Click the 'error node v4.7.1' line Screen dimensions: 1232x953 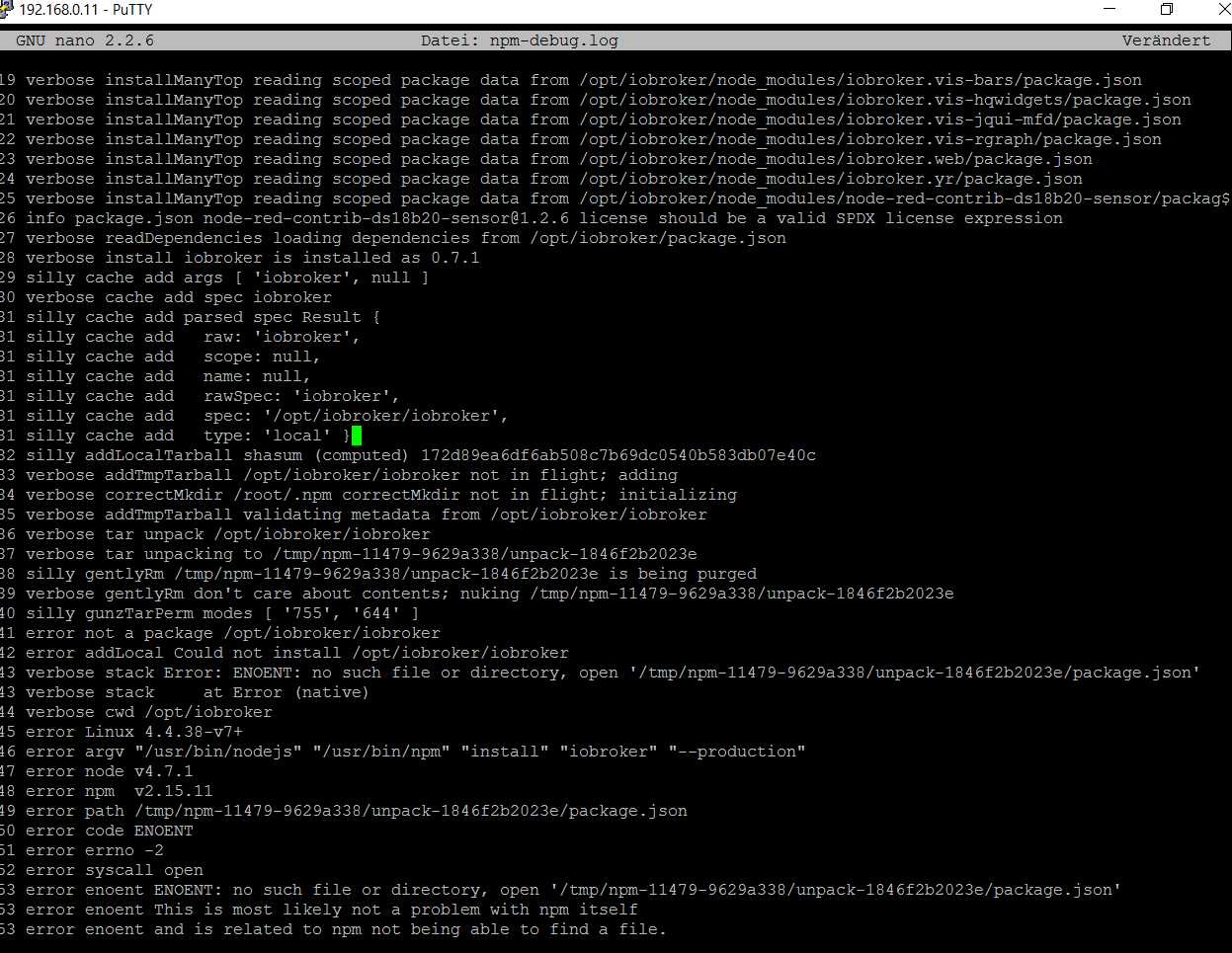(x=109, y=771)
